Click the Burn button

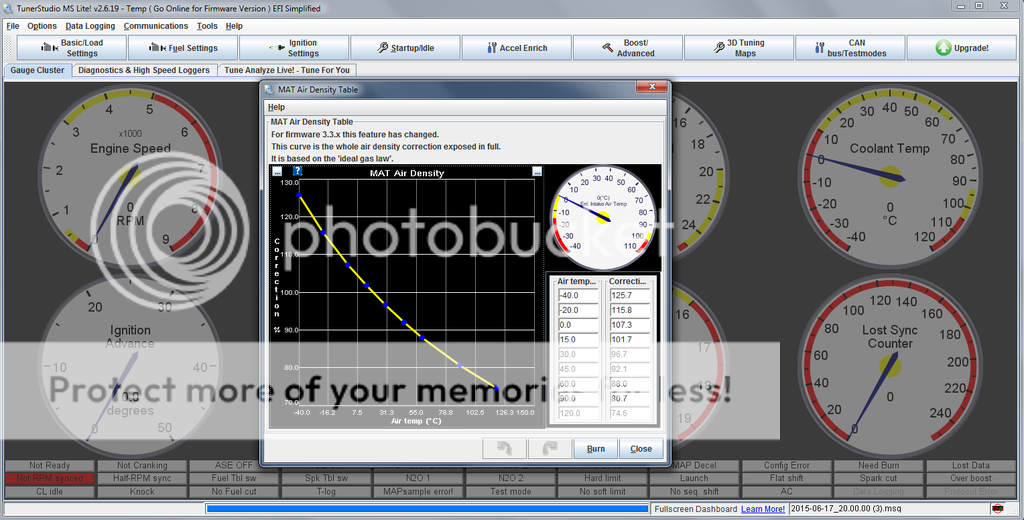pos(595,449)
